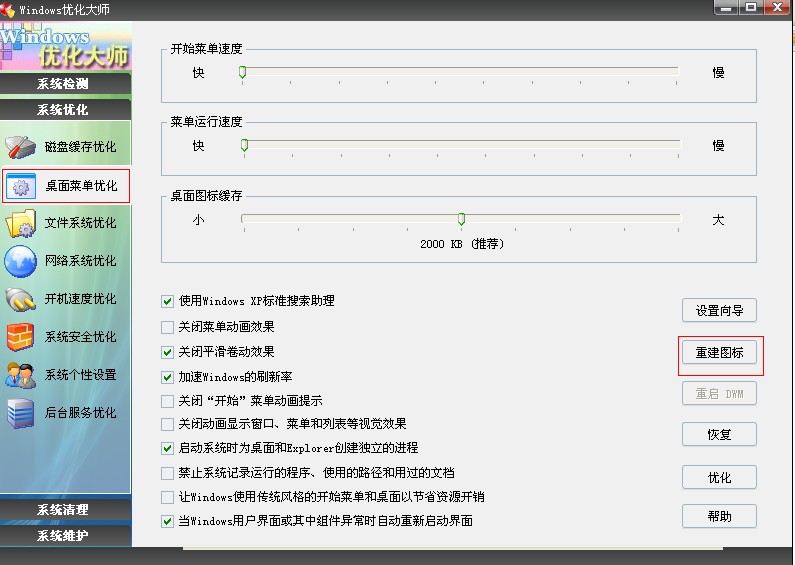Click the Windows优化大师 title bar app icon
795x565 pixels.
pyautogui.click(x=8, y=9)
